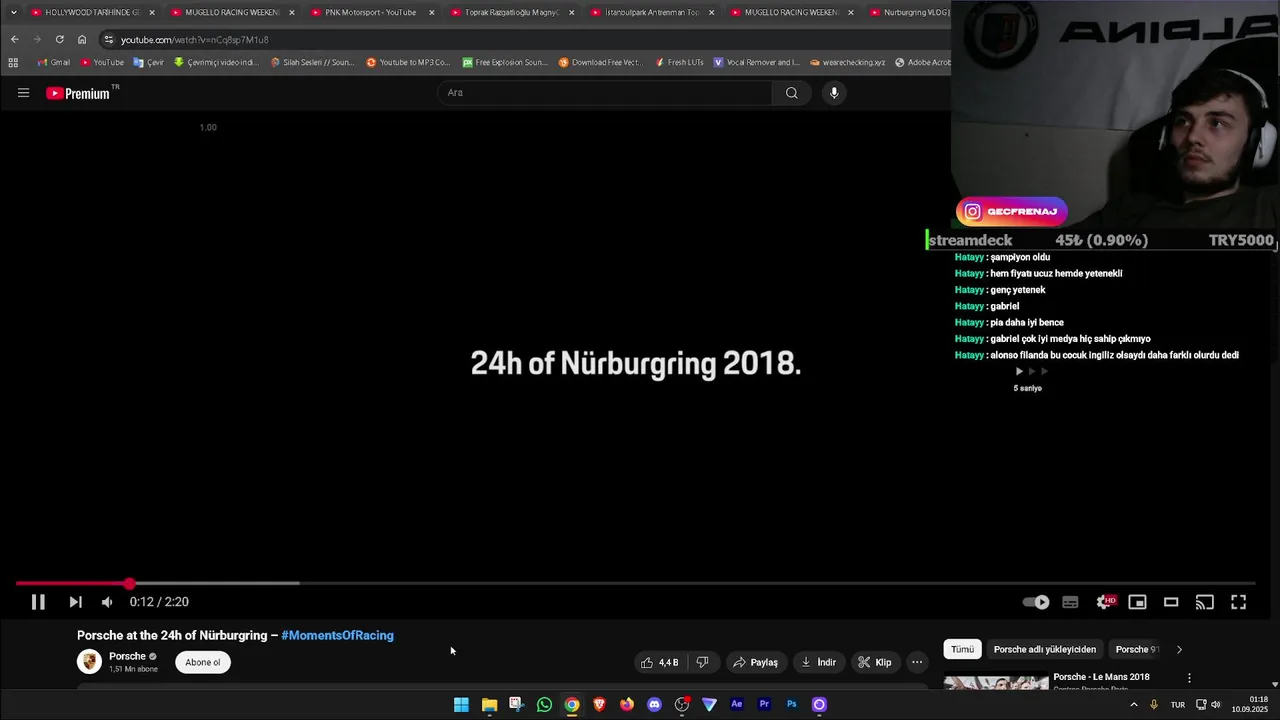This screenshot has height=720, width=1280.
Task: Open the YouTube hamburger guide menu
Action: (23, 93)
